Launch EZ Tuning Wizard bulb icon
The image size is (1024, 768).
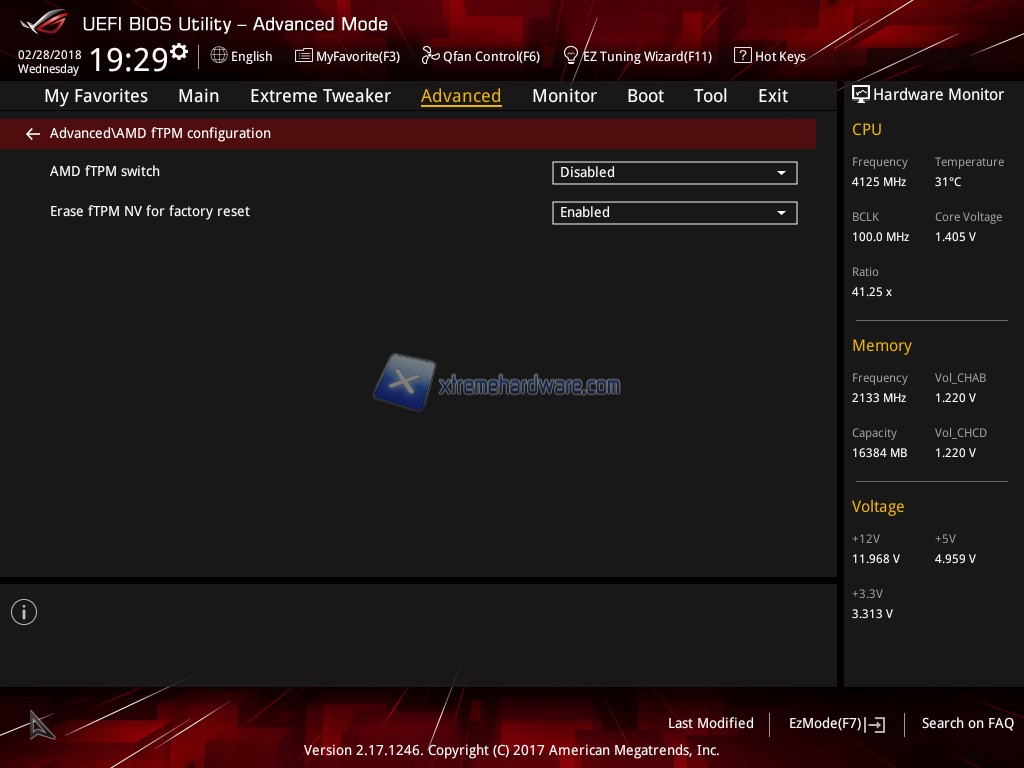click(571, 55)
